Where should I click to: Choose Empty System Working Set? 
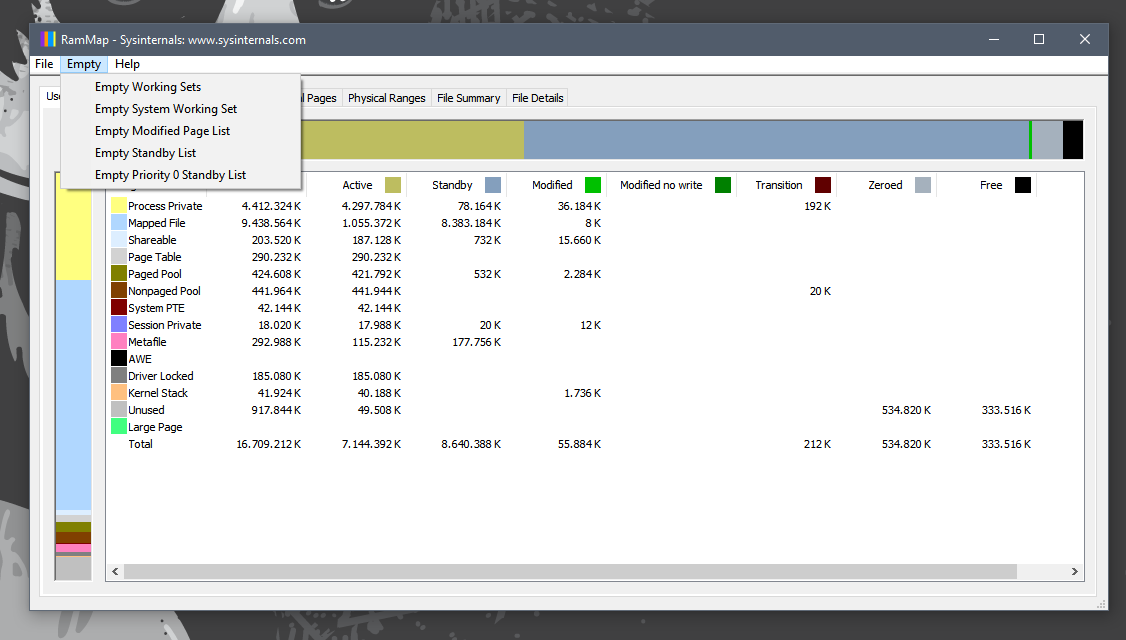[x=166, y=109]
